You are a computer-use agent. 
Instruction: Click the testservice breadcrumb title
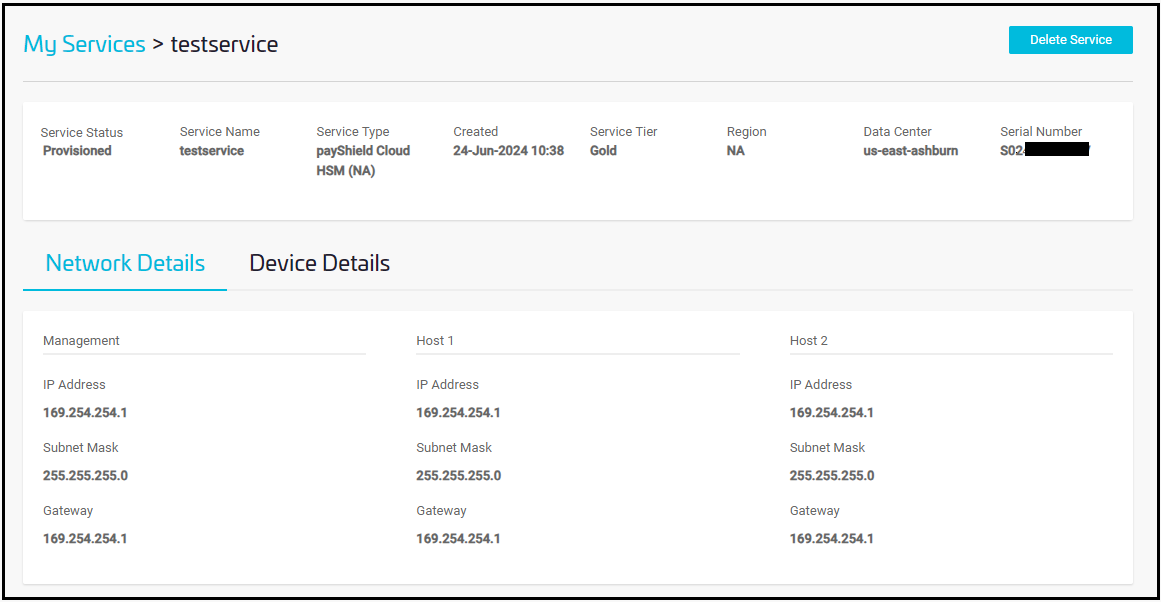coord(224,44)
